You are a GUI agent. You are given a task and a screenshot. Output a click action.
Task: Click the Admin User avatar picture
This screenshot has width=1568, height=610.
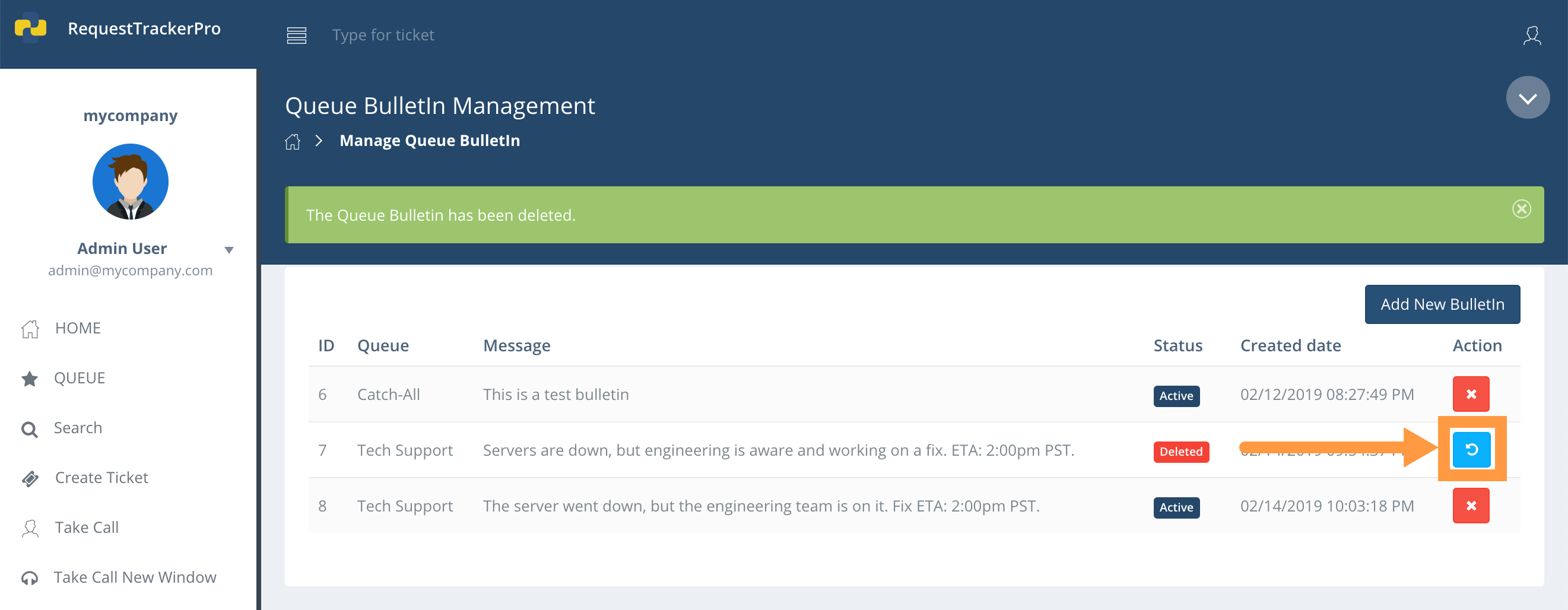[130, 182]
